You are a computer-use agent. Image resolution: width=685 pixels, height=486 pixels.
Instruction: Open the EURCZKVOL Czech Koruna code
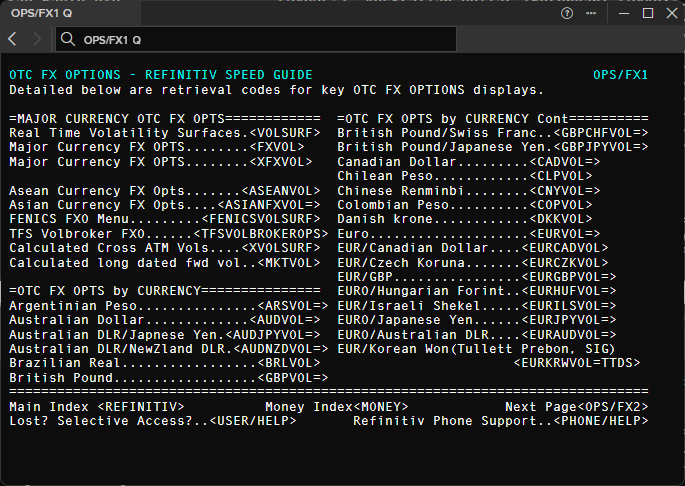[x=565, y=263]
